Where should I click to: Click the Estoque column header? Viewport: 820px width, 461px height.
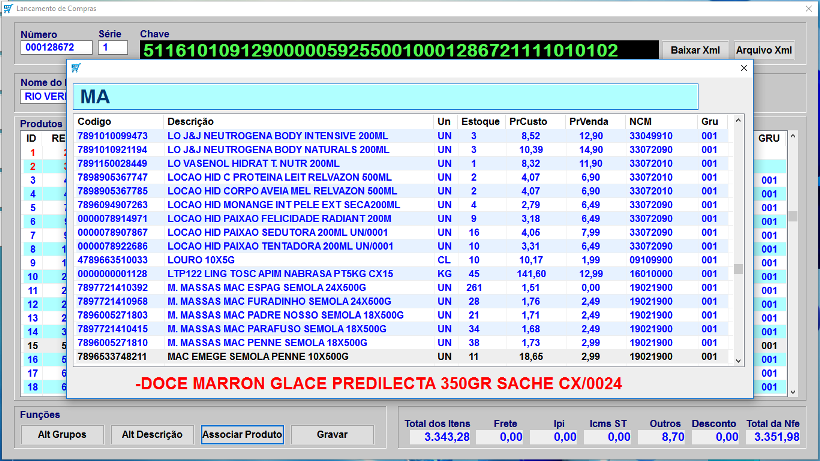[x=480, y=122]
